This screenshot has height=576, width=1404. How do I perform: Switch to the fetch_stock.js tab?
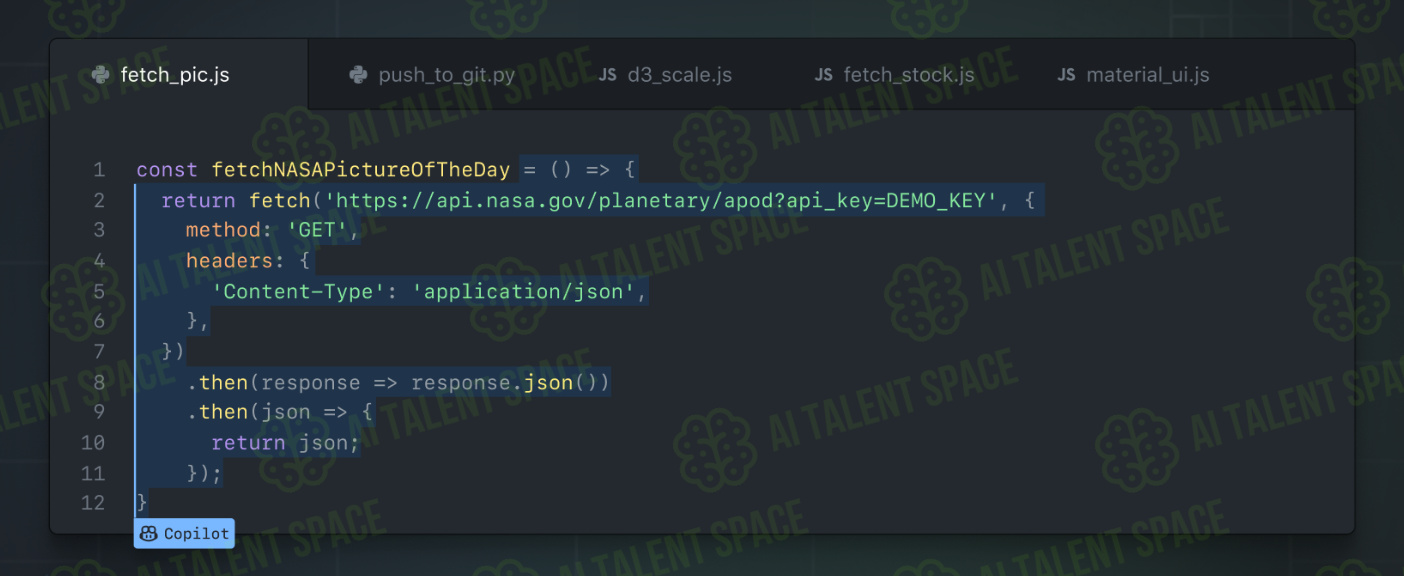(x=894, y=75)
